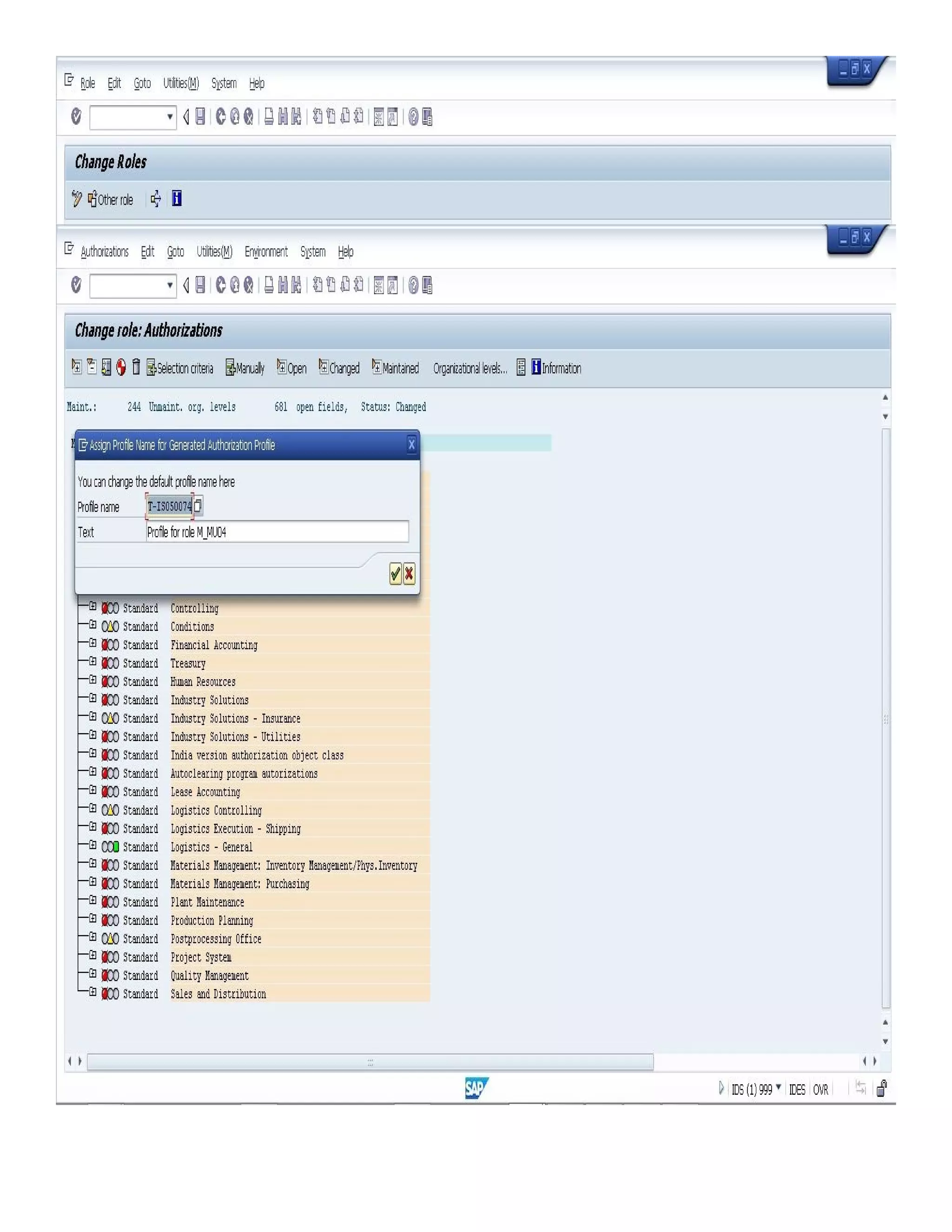Click the Information icon in Change Roles toolbar

pyautogui.click(x=177, y=199)
